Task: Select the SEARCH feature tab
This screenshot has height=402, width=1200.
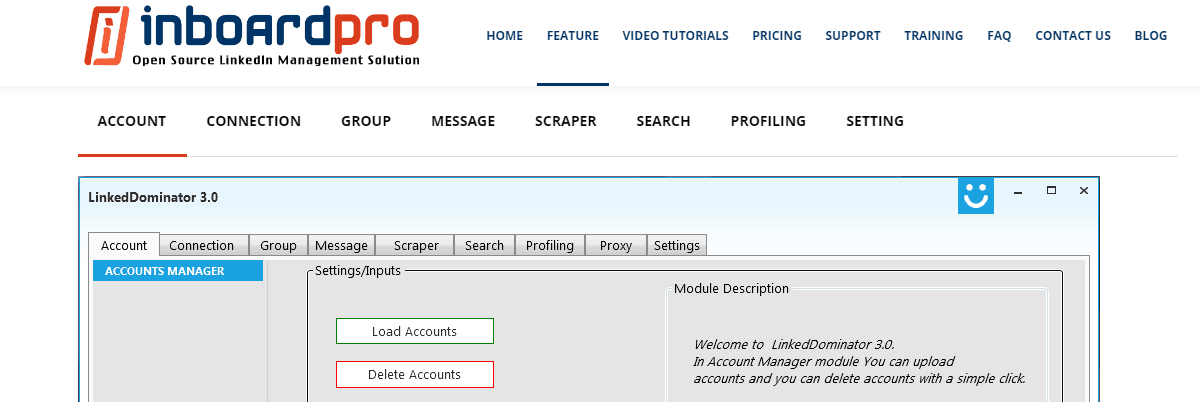Action: (664, 121)
